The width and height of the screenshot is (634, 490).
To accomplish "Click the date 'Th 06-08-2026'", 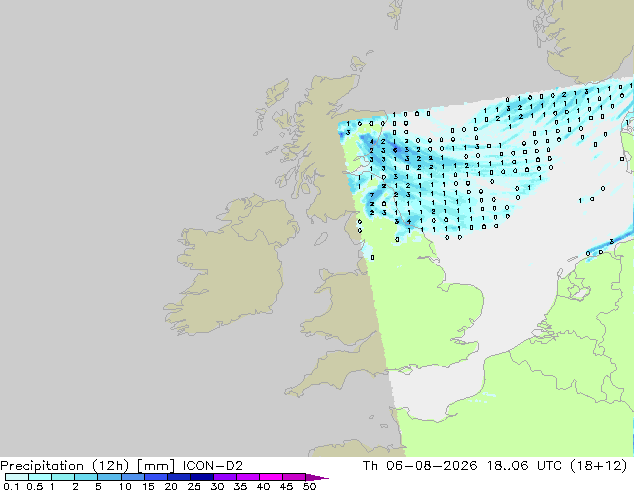I will 420,466.
